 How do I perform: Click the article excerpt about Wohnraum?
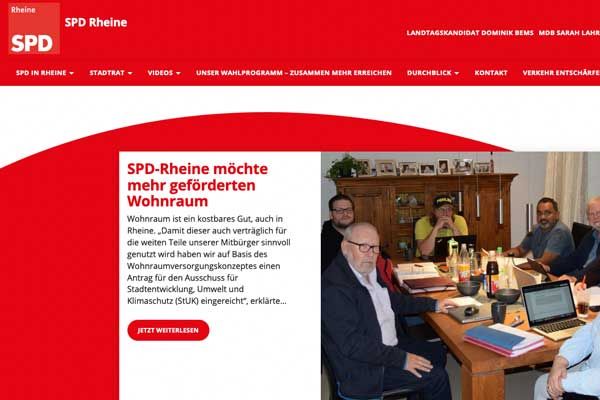209,260
